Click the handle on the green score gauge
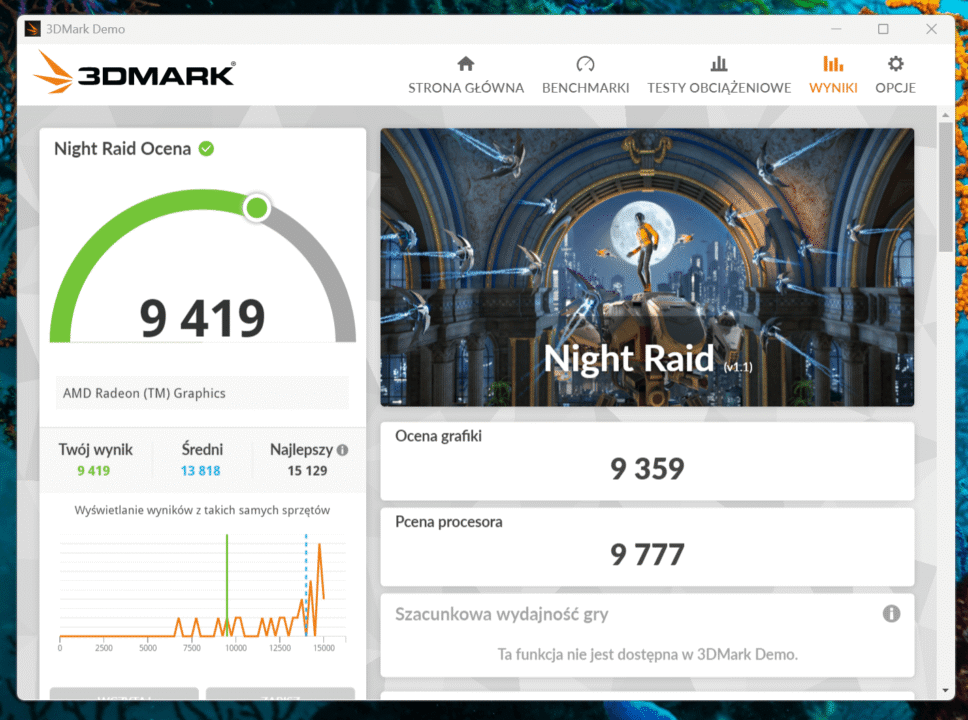 tap(255, 207)
